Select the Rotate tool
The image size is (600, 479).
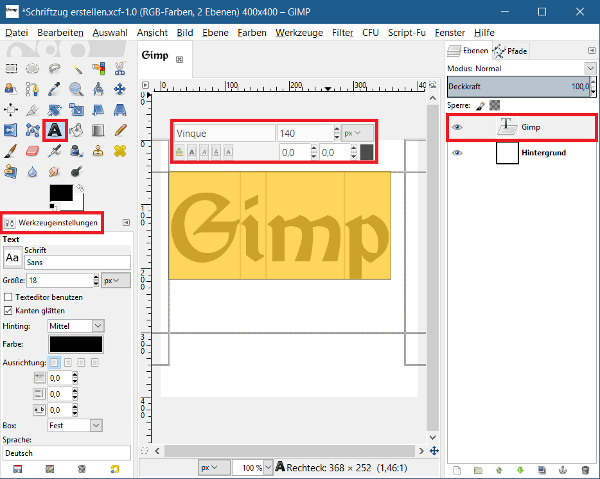[x=55, y=110]
